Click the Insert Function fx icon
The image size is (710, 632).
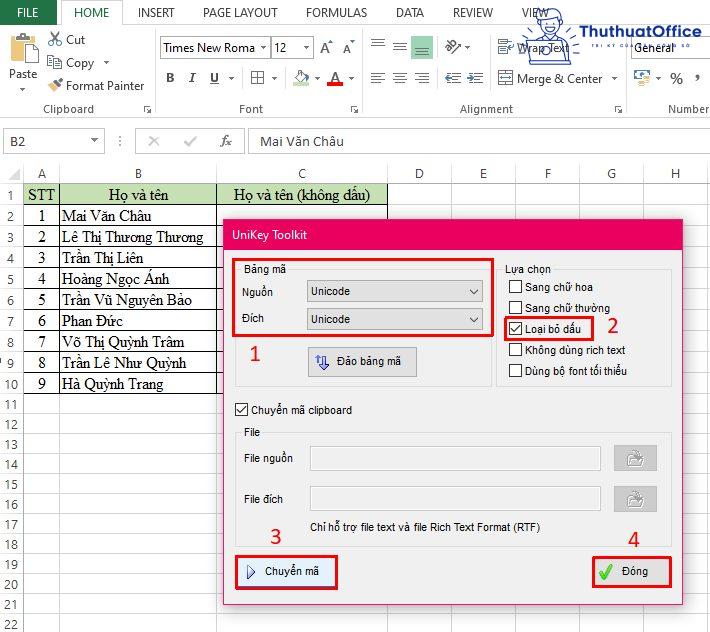(x=225, y=141)
